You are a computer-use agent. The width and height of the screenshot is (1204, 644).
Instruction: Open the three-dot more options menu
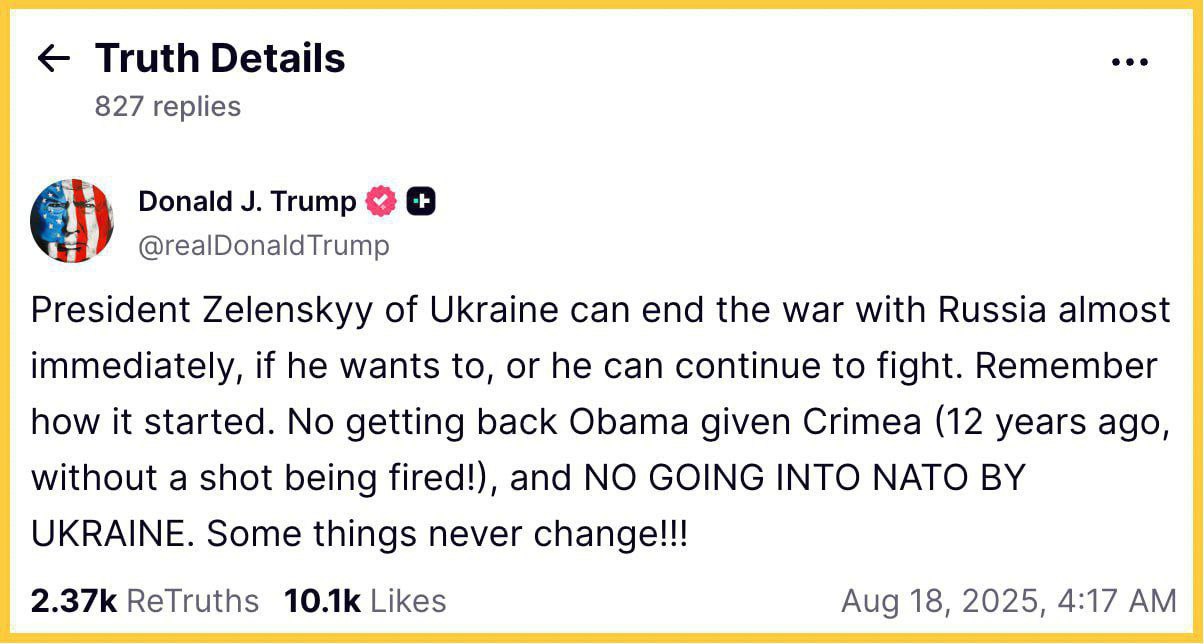[x=1129, y=63]
